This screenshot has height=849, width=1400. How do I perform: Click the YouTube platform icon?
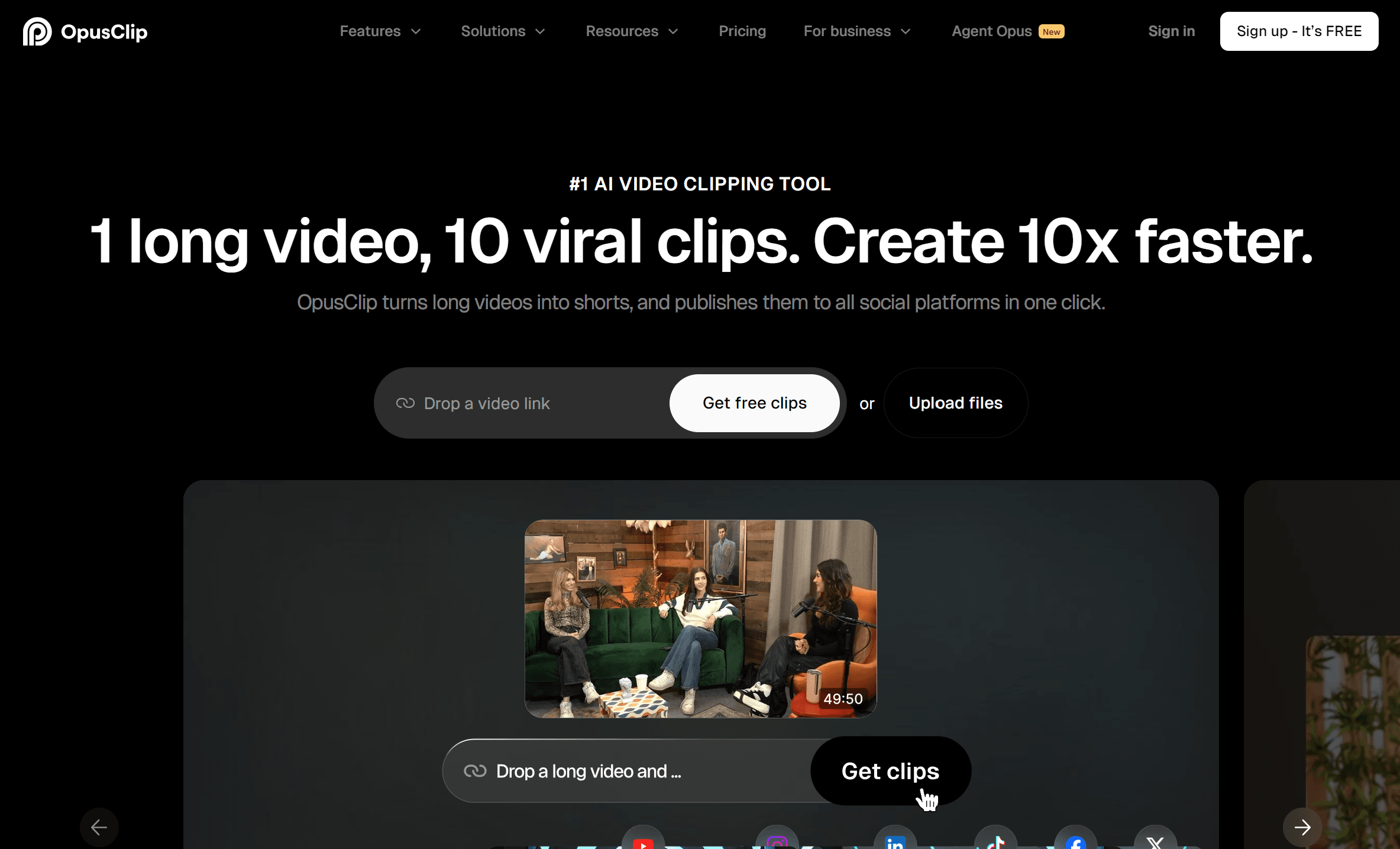[644, 843]
